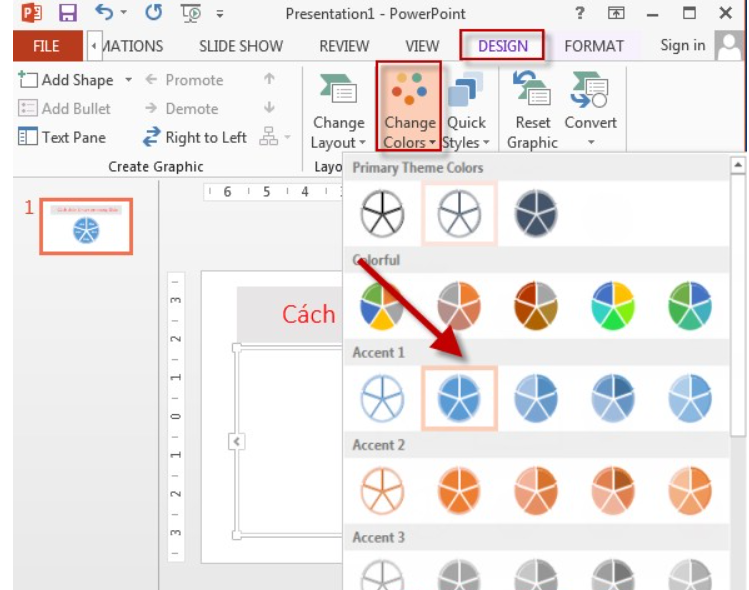The width and height of the screenshot is (749, 590).
Task: Click the Promote button
Action: coord(184,80)
